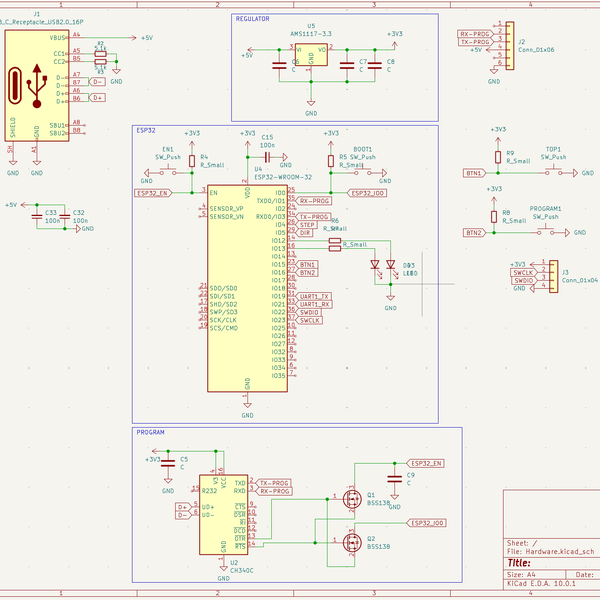Click the PROGRAM block title text
The image size is (600, 600).
[150, 432]
